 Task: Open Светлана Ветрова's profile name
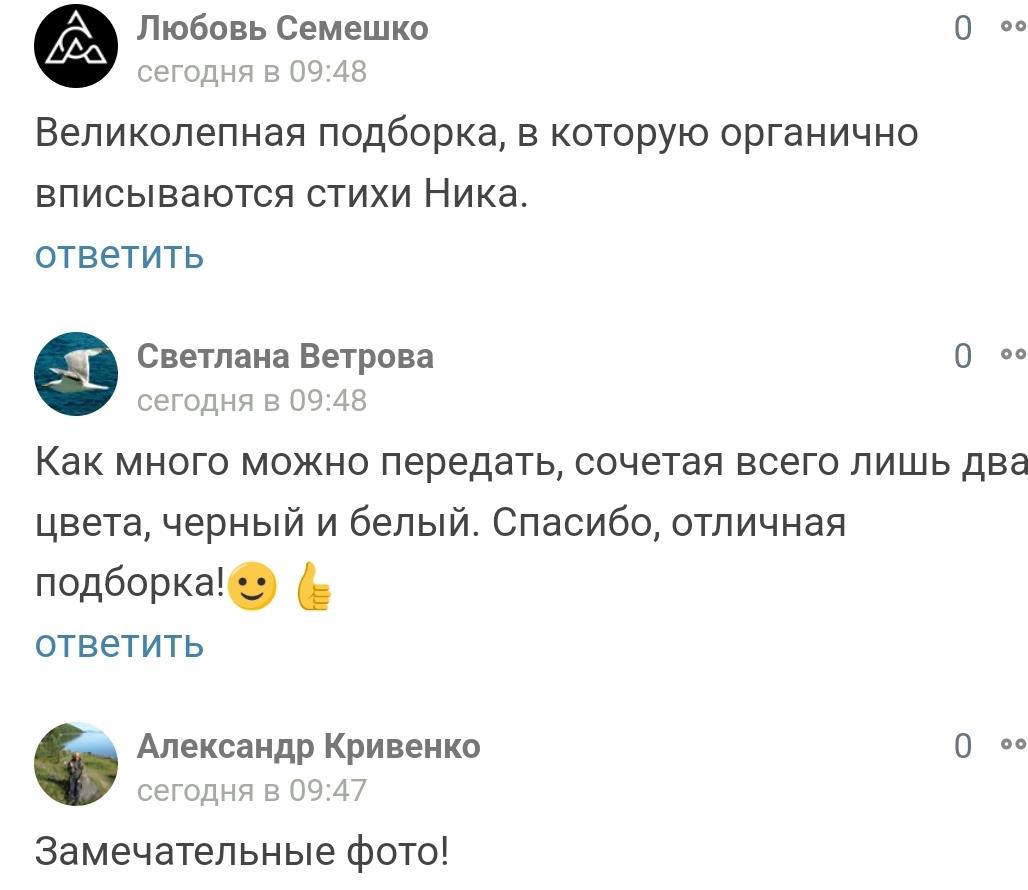[x=285, y=356]
